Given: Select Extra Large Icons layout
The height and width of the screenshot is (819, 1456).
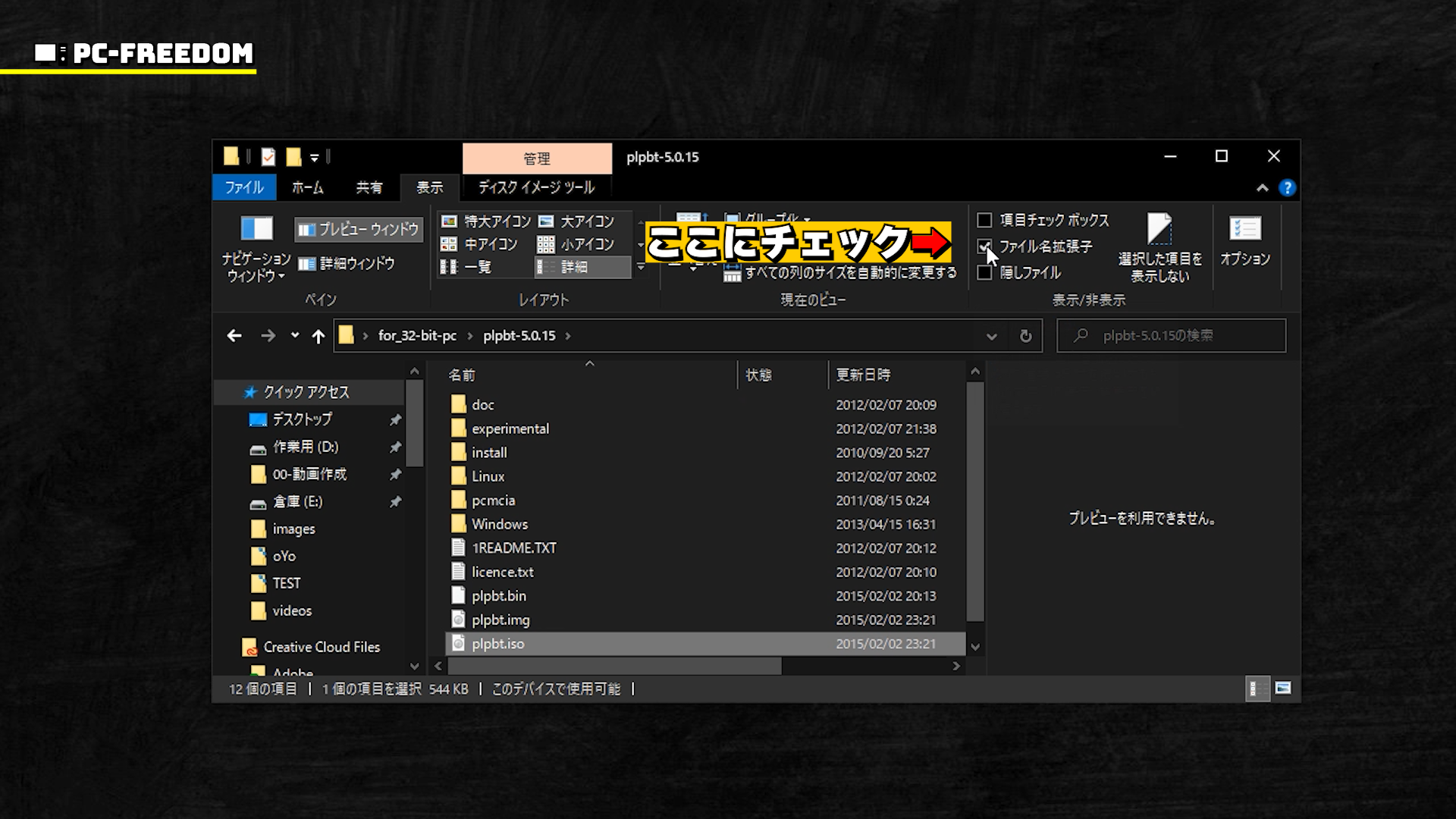Looking at the screenshot, I should (x=486, y=221).
